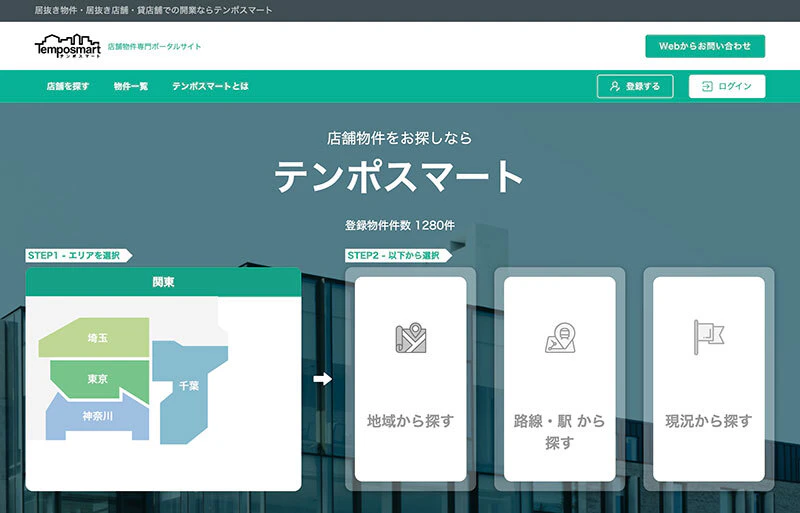The height and width of the screenshot is (513, 800).
Task: Open the 物件一覧 menu item
Action: point(131,86)
